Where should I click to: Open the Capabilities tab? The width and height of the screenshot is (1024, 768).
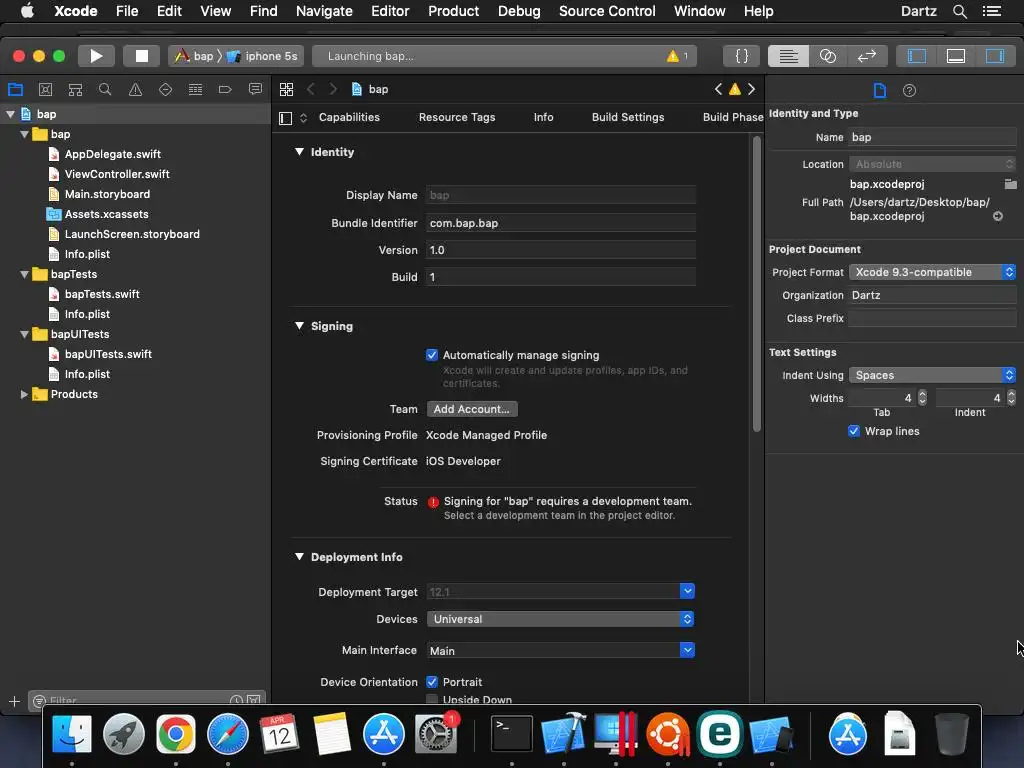pos(349,118)
